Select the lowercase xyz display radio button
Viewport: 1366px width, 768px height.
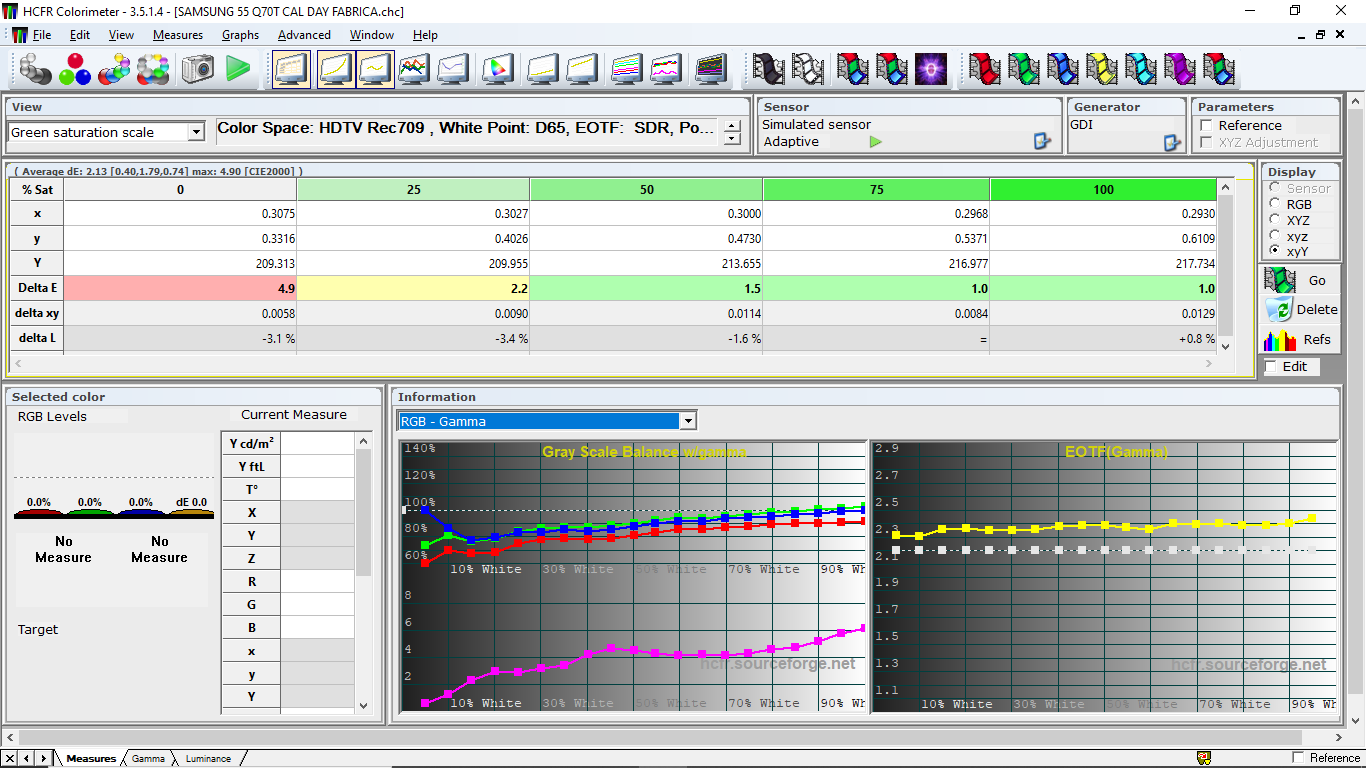[1274, 236]
